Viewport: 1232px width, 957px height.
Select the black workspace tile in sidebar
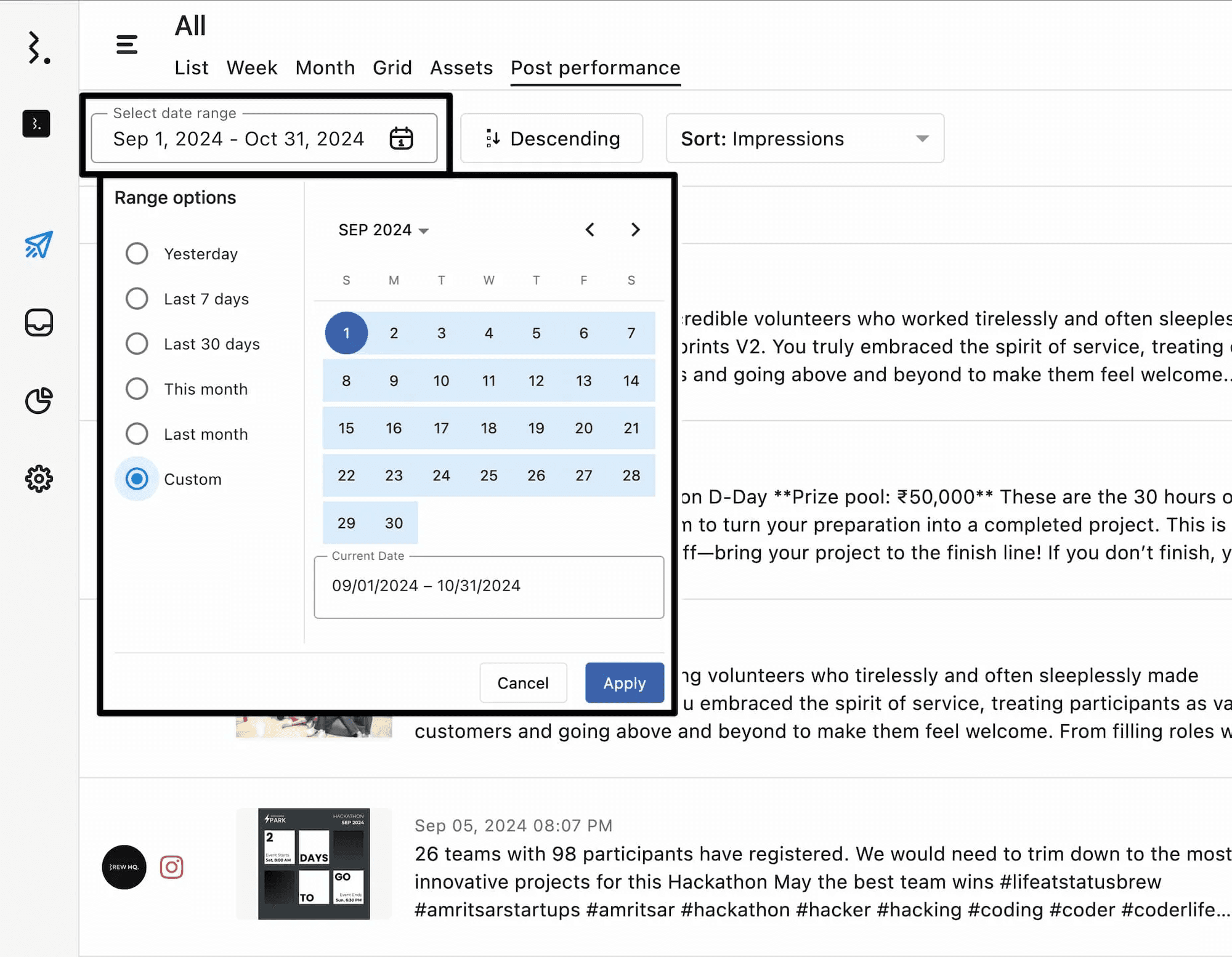coord(36,124)
